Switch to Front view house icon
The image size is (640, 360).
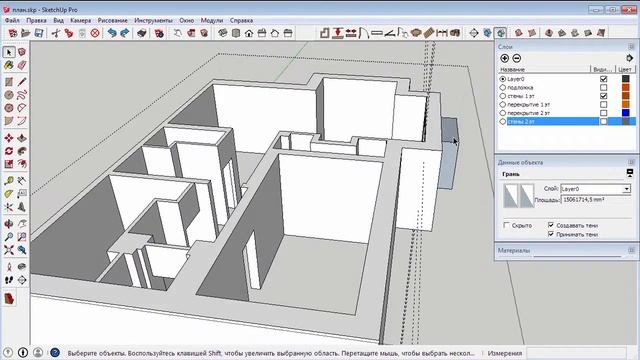point(249,33)
